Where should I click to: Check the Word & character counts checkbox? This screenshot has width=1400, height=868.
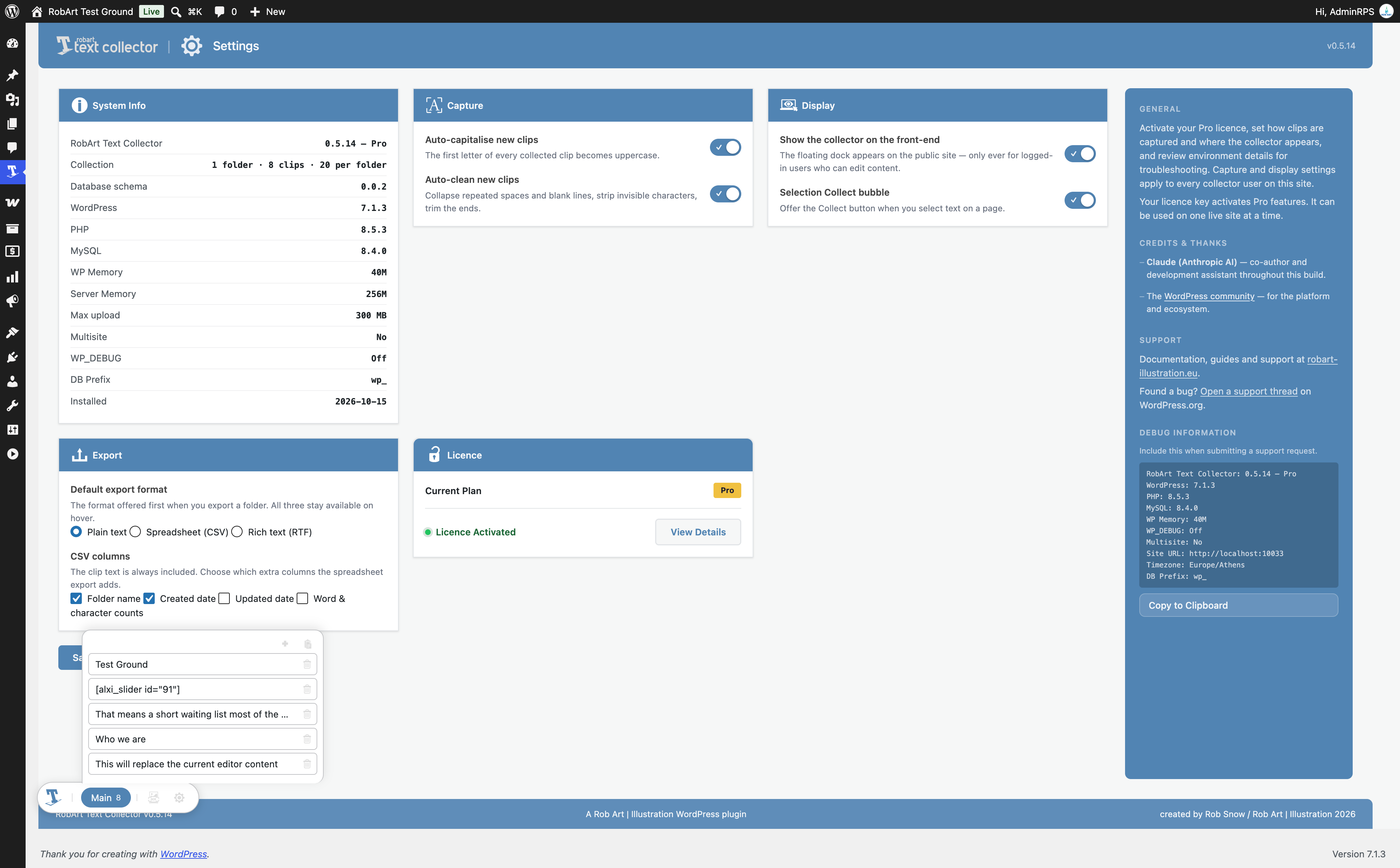(x=302, y=598)
